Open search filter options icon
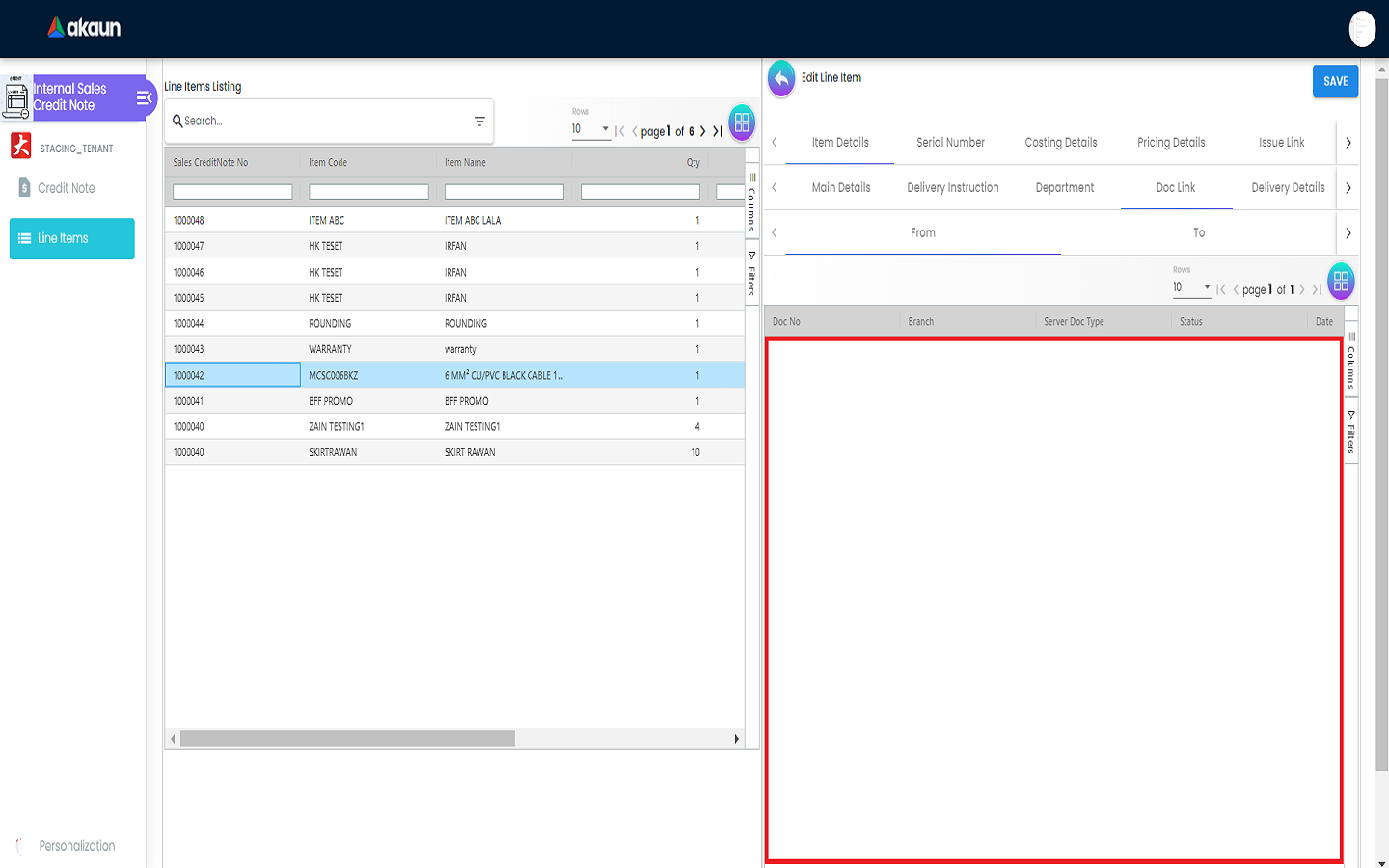The width and height of the screenshot is (1389, 868). coord(479,122)
